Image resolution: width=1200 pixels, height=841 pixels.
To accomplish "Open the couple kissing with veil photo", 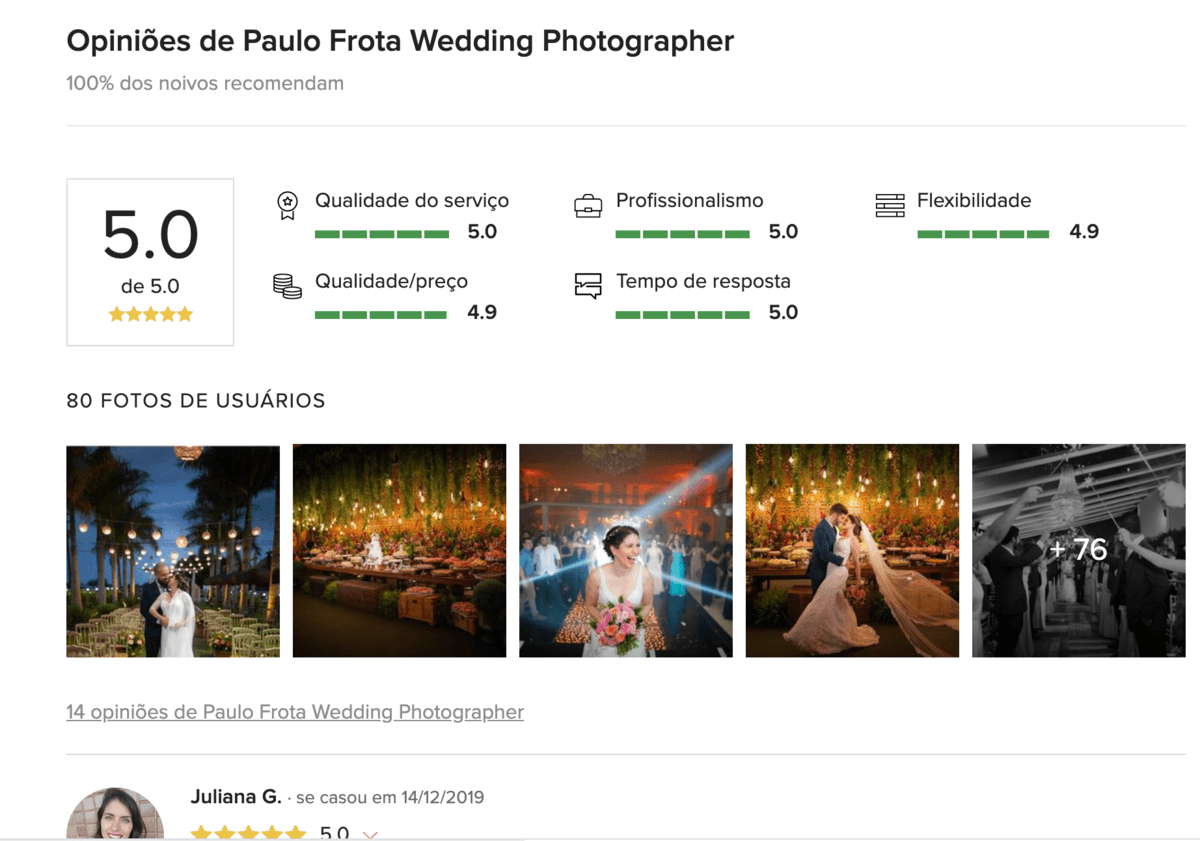I will click(x=852, y=551).
